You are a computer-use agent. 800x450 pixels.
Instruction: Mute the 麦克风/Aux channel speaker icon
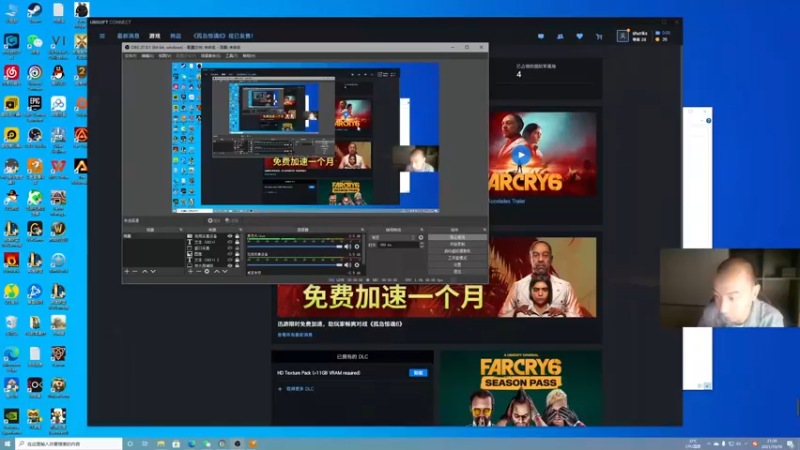pyautogui.click(x=347, y=246)
